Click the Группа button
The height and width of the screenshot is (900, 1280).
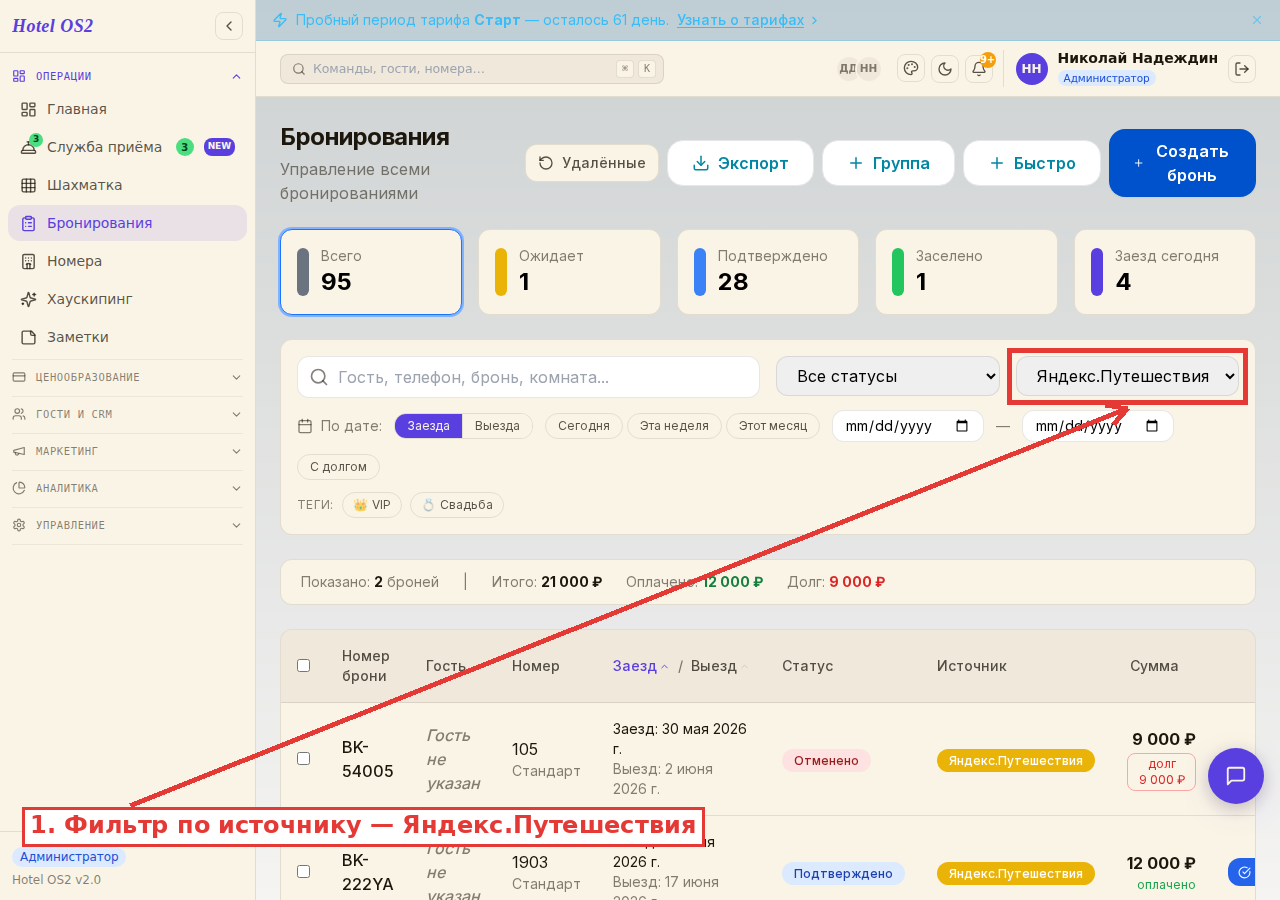[888, 163]
